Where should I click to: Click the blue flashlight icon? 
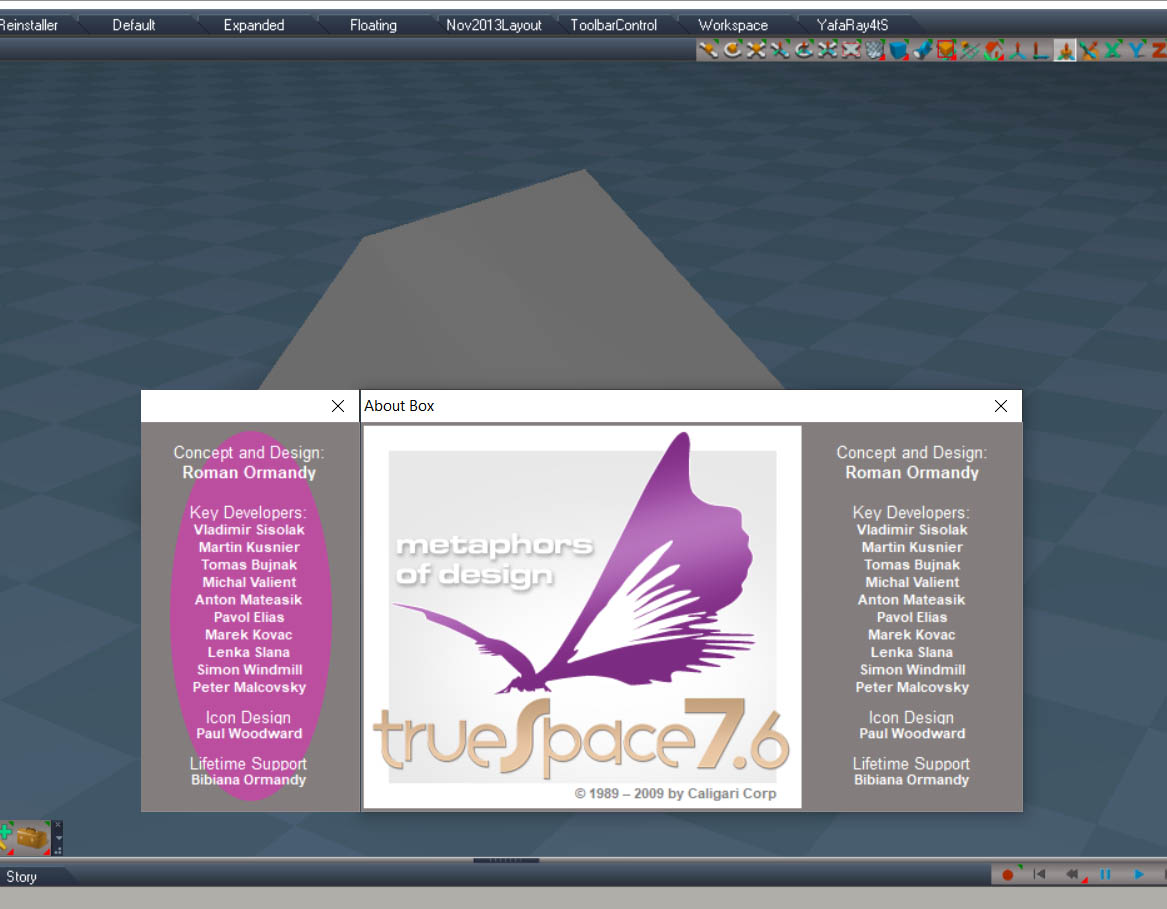(x=922, y=50)
